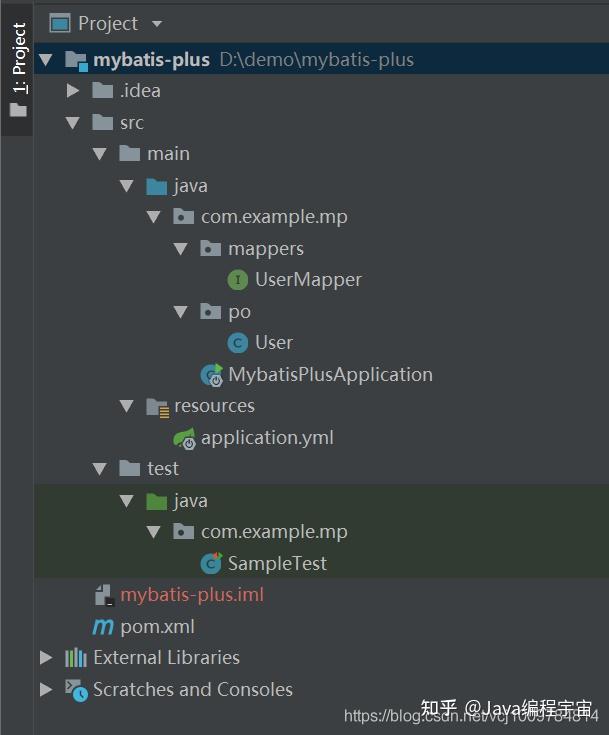
Task: Select the UserMapper file
Action: click(308, 279)
